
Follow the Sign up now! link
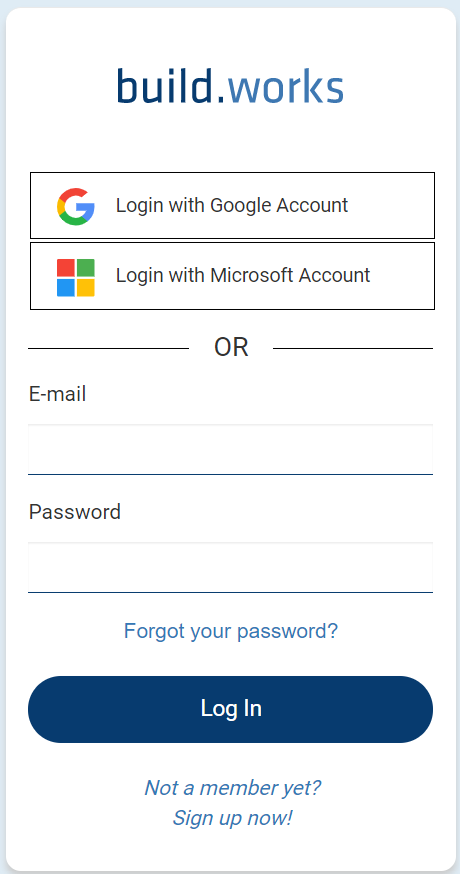[232, 818]
